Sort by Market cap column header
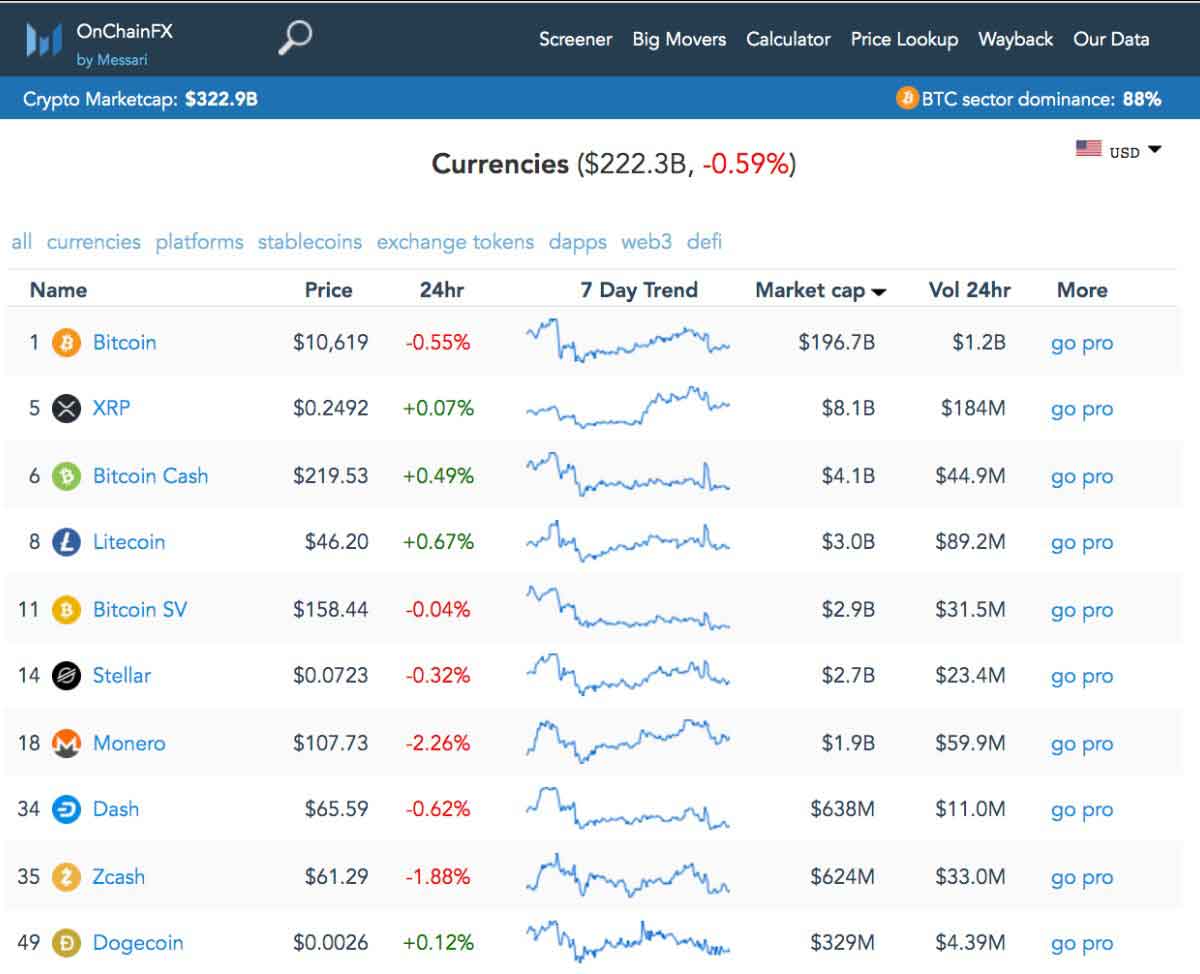Image resolution: width=1200 pixels, height=974 pixels. click(820, 290)
